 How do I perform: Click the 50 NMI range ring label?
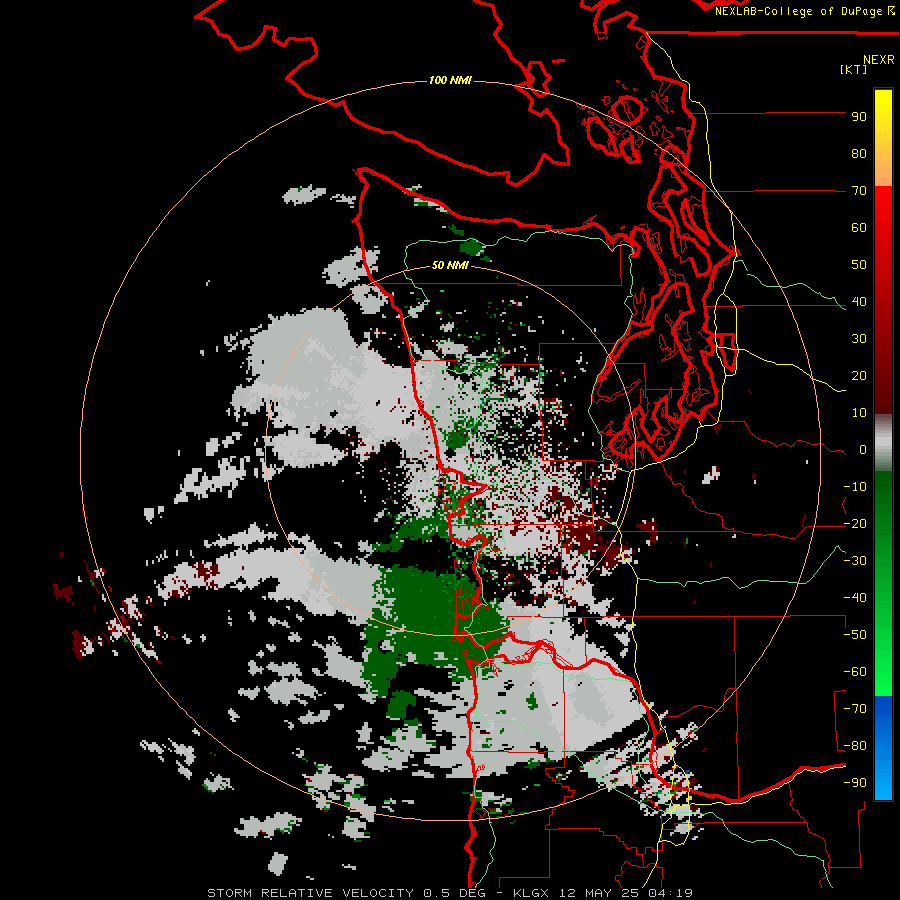point(450,265)
